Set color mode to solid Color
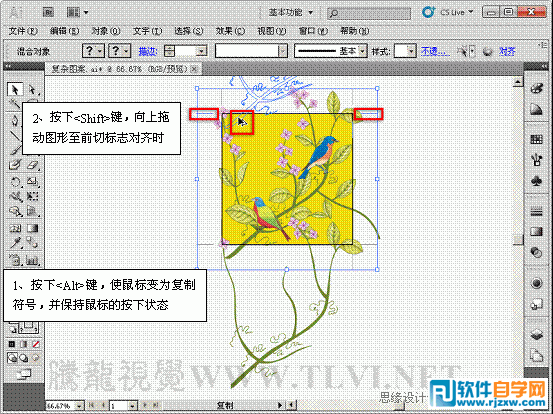This screenshot has width=553, height=414. (12, 344)
